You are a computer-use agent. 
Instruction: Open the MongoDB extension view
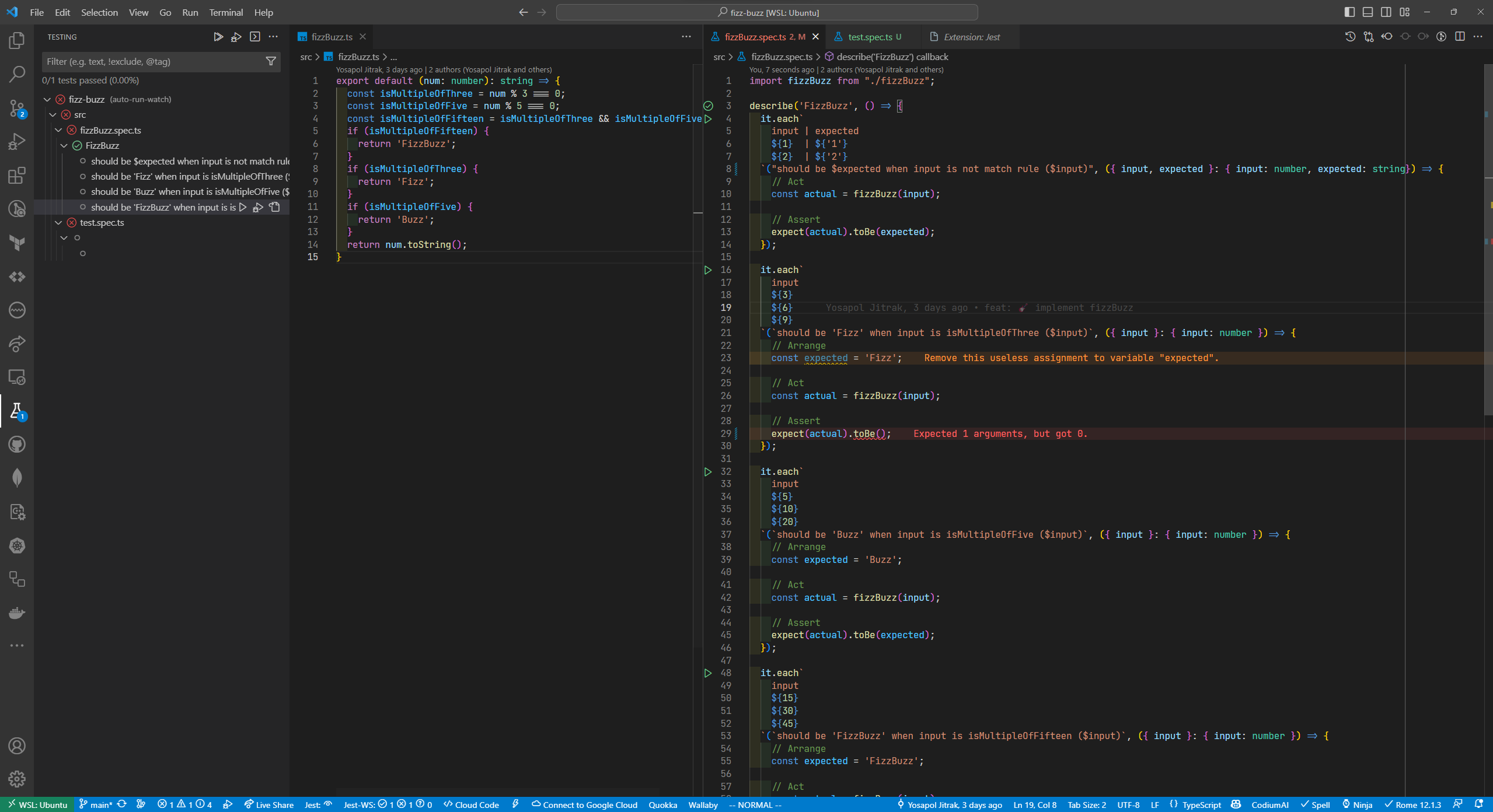pos(17,478)
